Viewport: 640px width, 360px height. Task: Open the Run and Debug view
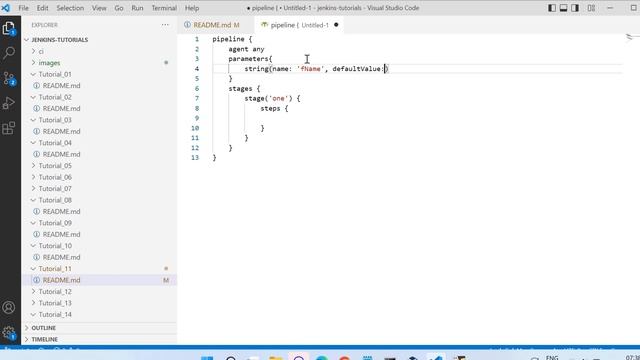pos(9,103)
